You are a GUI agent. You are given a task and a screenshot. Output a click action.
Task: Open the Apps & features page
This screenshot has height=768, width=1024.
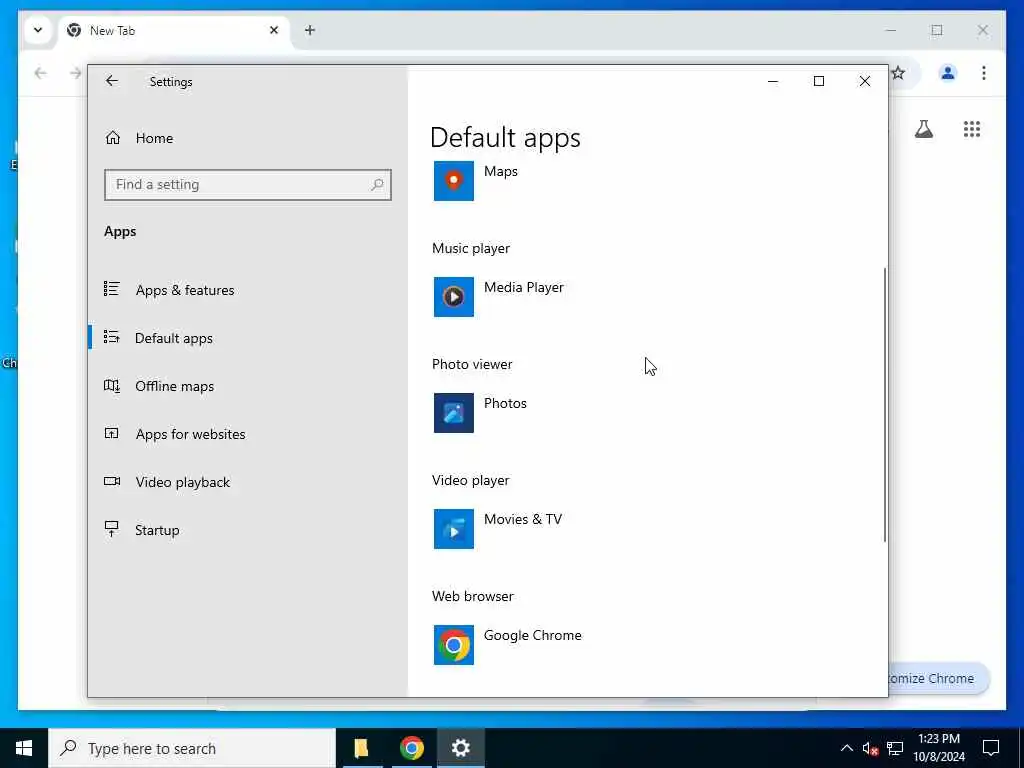(x=185, y=290)
